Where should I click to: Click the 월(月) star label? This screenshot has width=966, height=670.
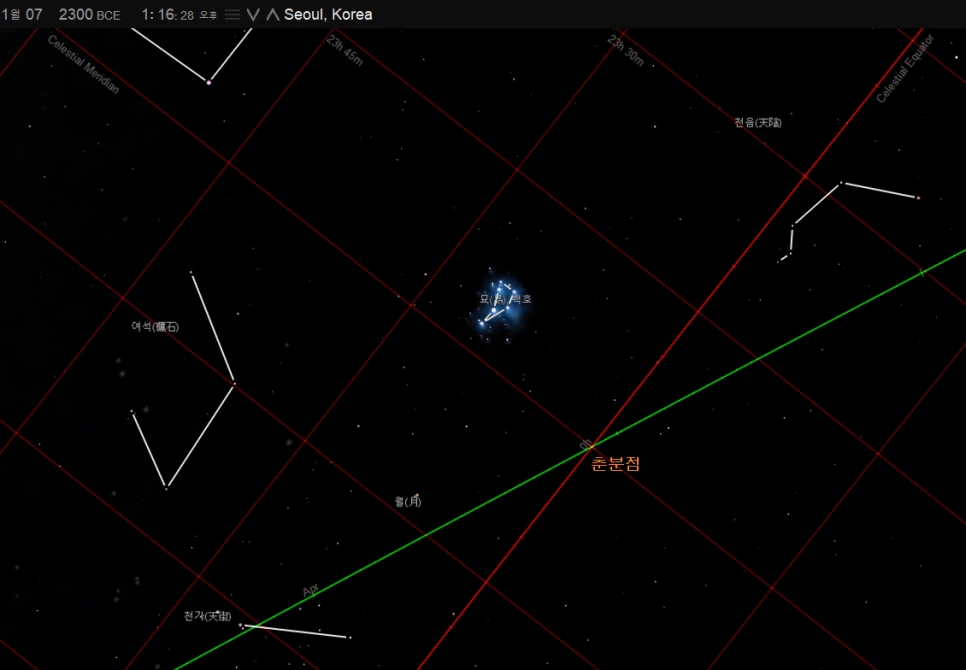point(408,501)
